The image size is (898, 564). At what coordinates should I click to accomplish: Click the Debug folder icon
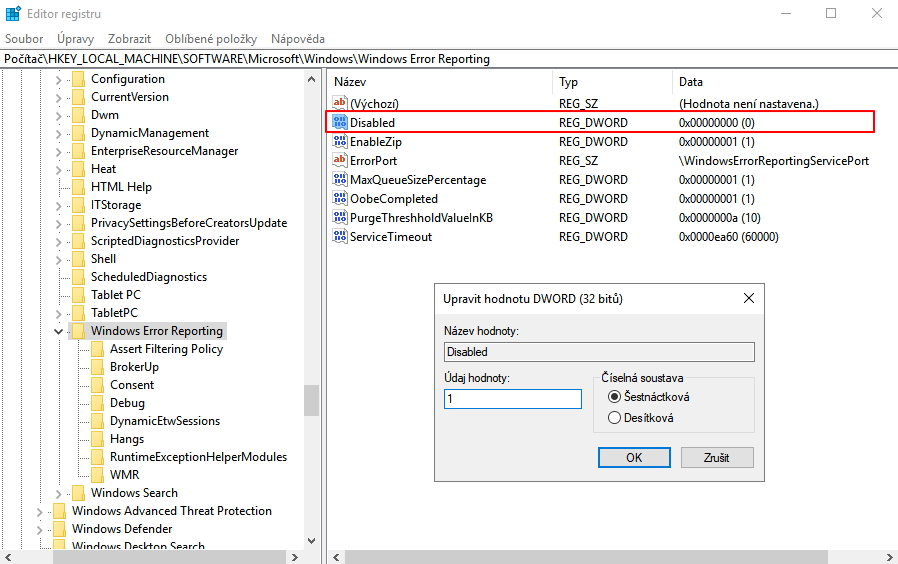tap(97, 403)
